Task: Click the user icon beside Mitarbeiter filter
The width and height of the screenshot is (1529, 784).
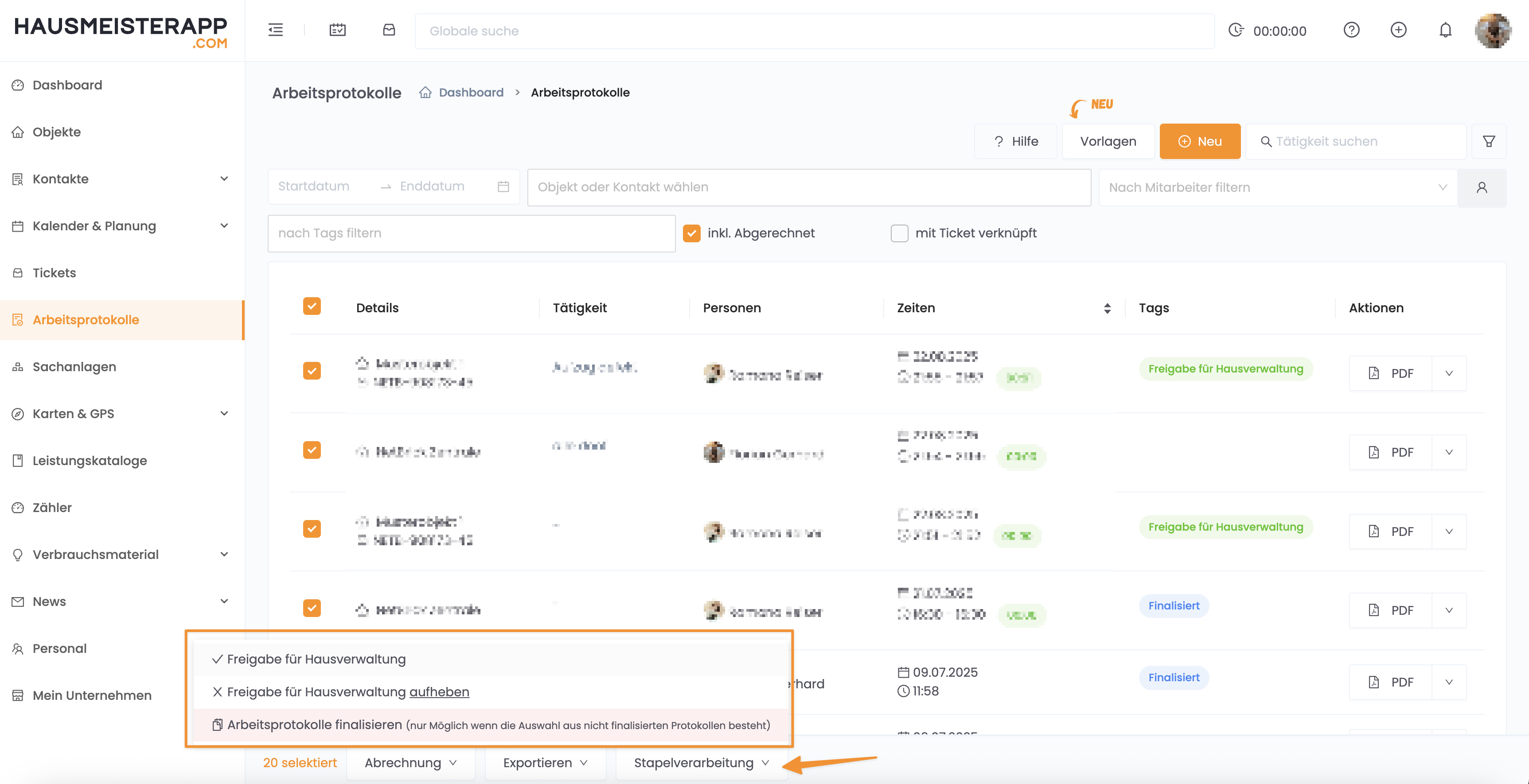Action: coord(1482,187)
